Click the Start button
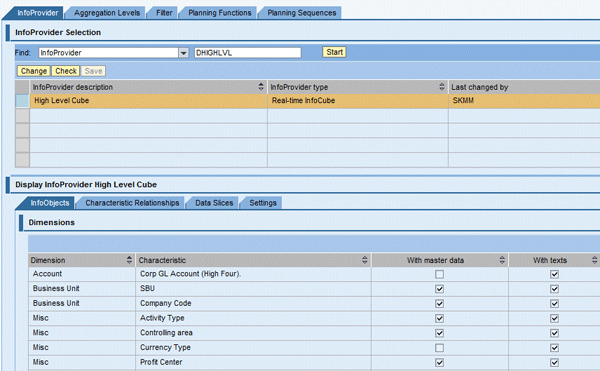 click(x=334, y=52)
